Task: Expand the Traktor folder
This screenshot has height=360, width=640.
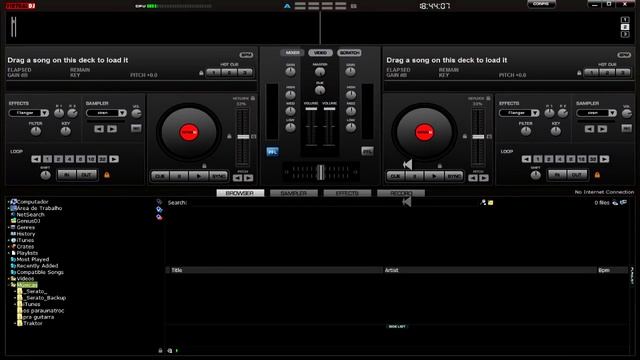Action: [x=15, y=324]
